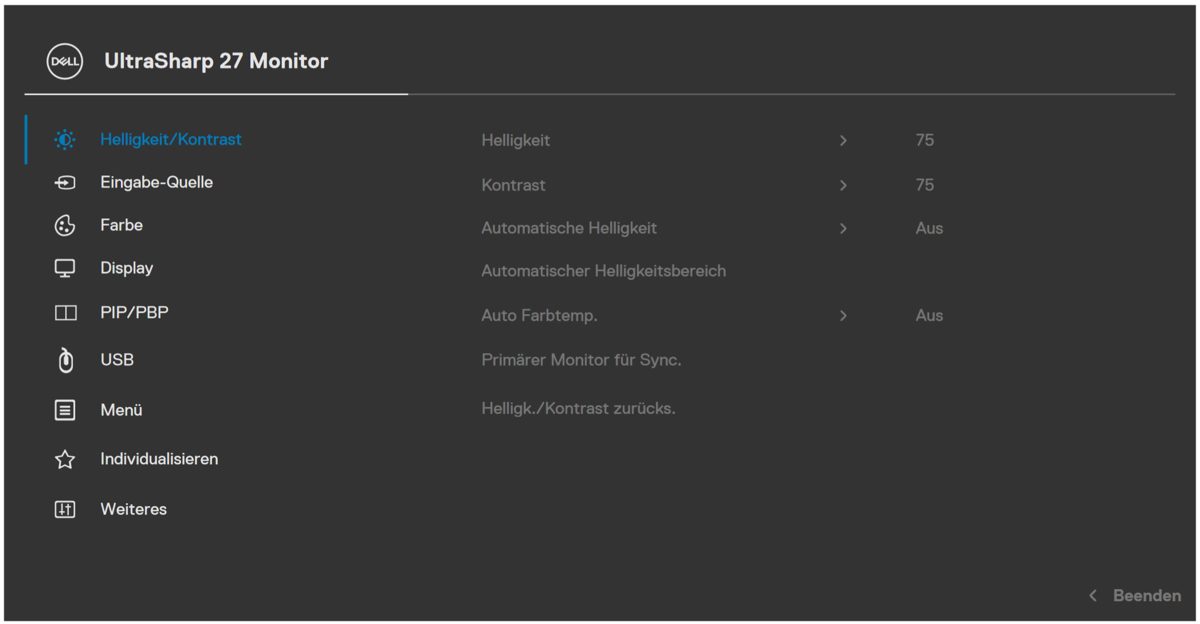
Task: Click the Kontrast value 75
Action: point(925,185)
